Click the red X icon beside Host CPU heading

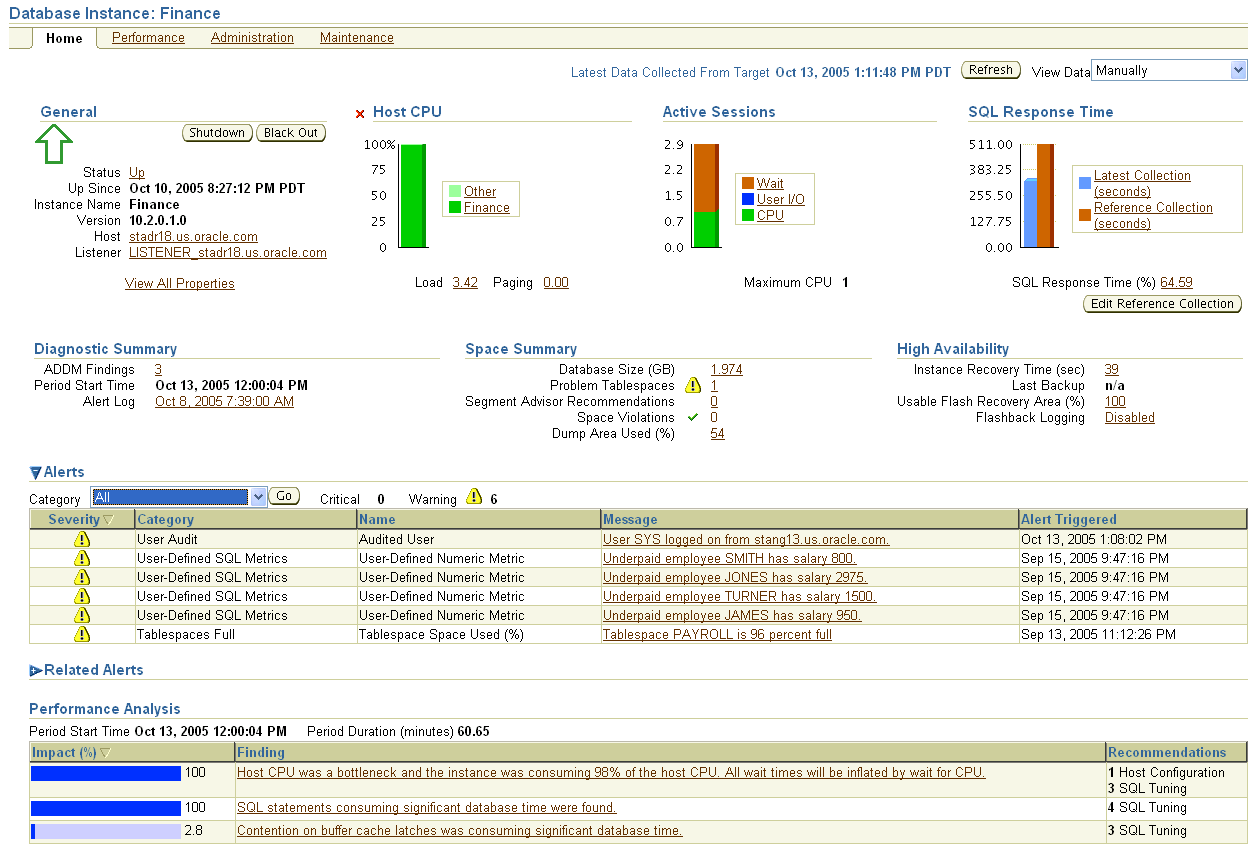coord(360,112)
